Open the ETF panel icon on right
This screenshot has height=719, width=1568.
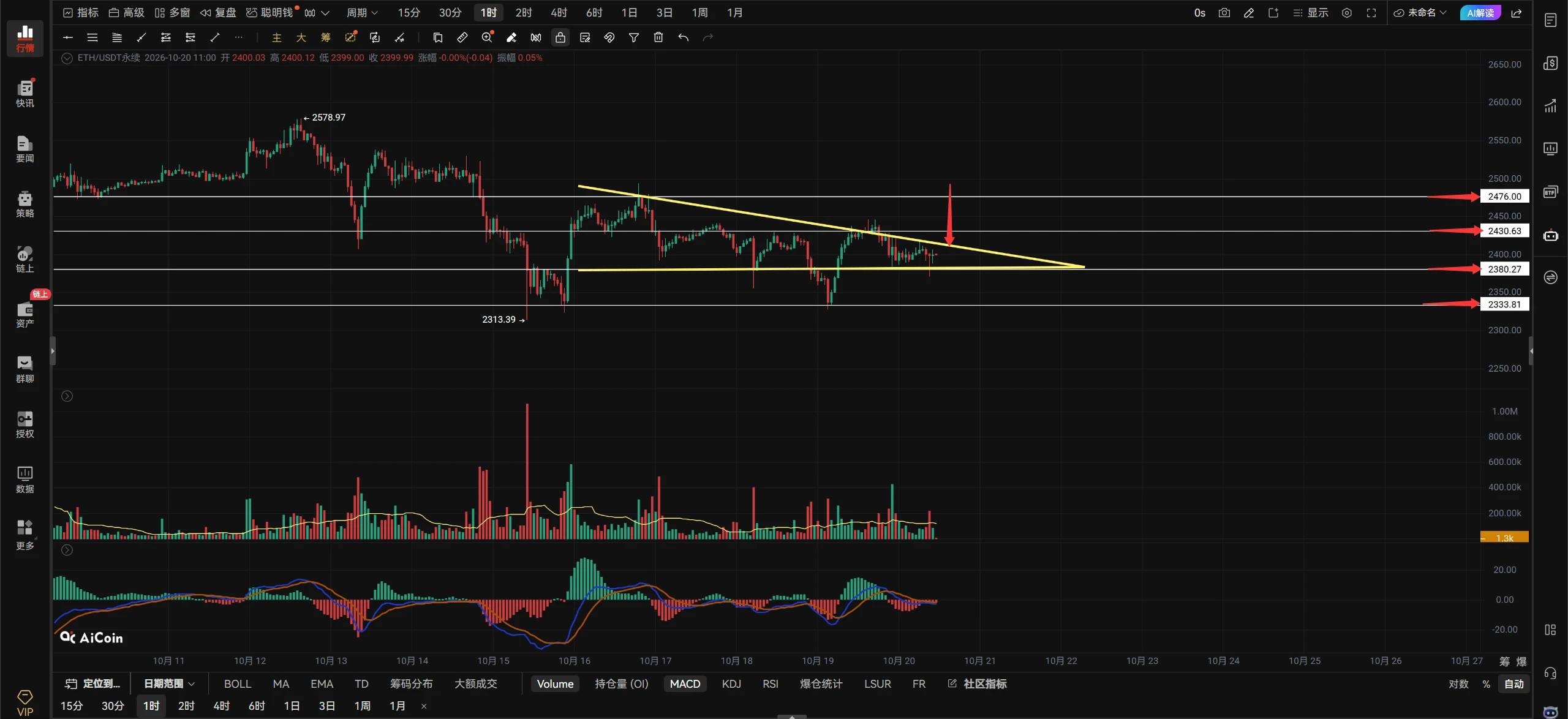(x=1550, y=192)
